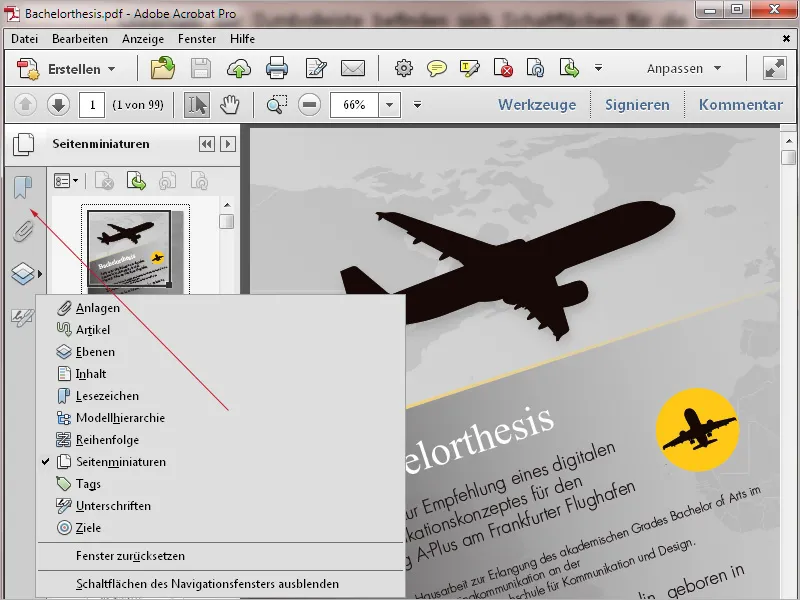Choose Inhalt in the context menu
The image size is (800, 600).
pyautogui.click(x=221, y=374)
